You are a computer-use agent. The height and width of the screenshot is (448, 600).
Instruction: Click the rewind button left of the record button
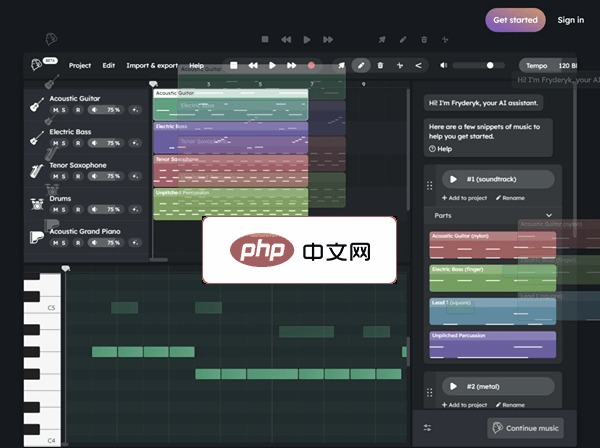point(253,65)
